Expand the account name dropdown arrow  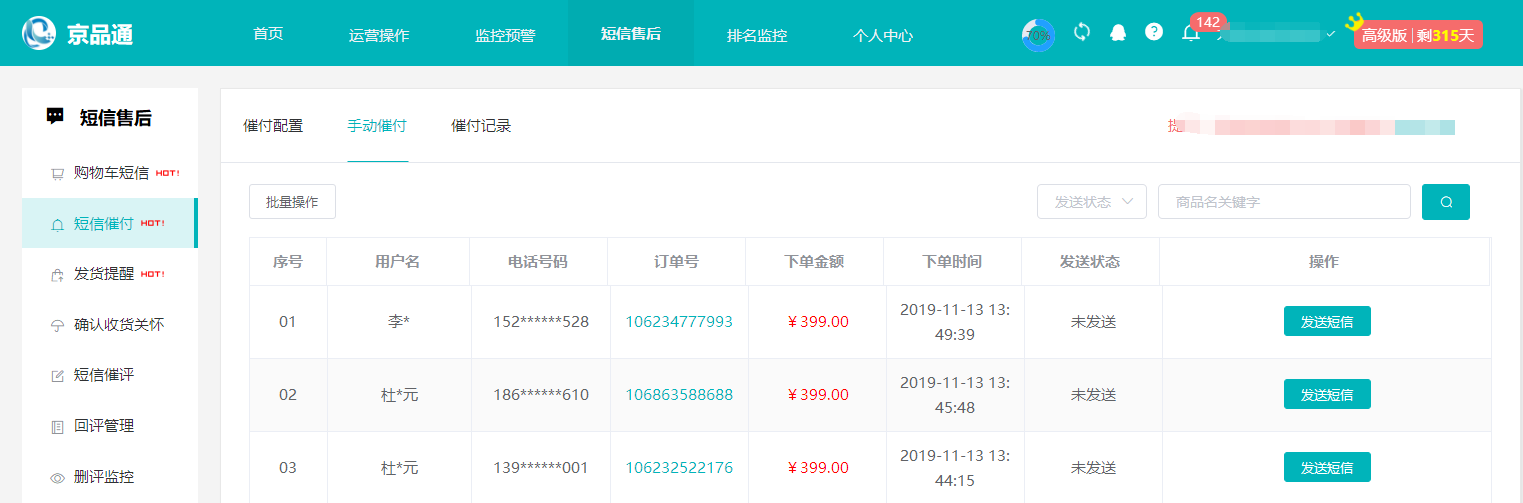1330,35
